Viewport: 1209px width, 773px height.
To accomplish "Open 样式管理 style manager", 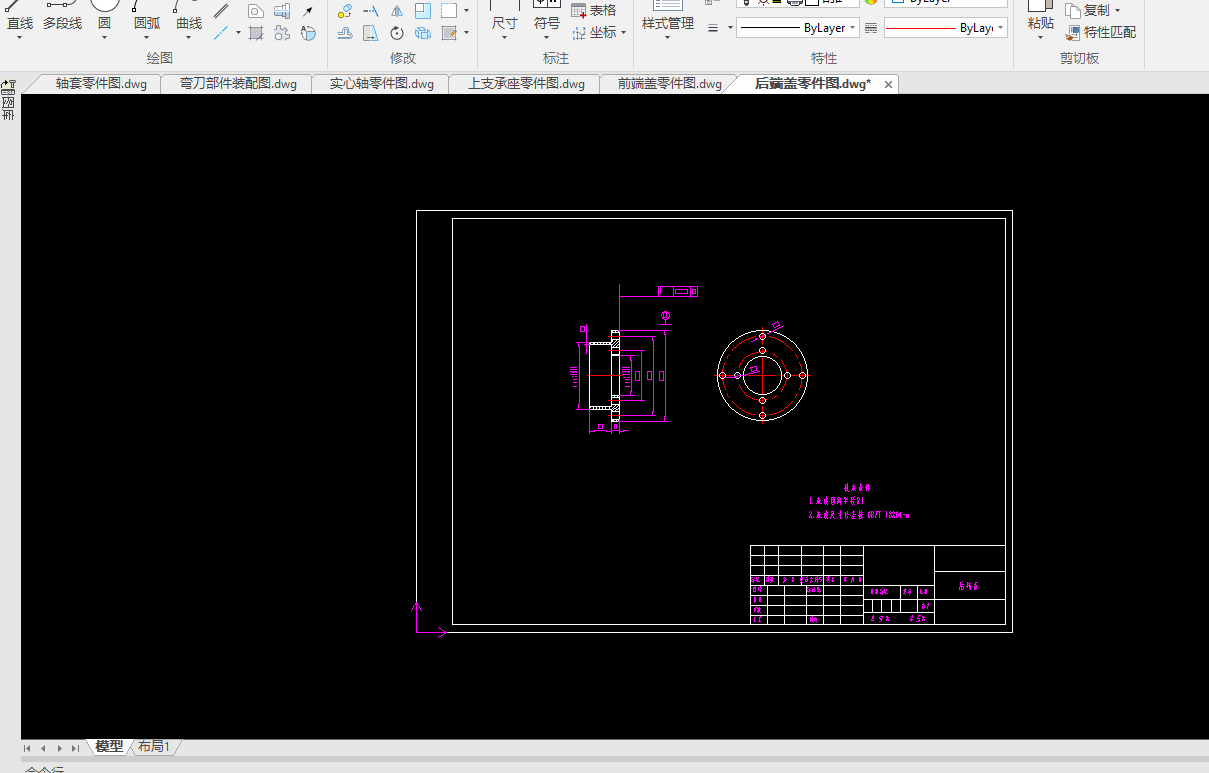I will tap(667, 22).
